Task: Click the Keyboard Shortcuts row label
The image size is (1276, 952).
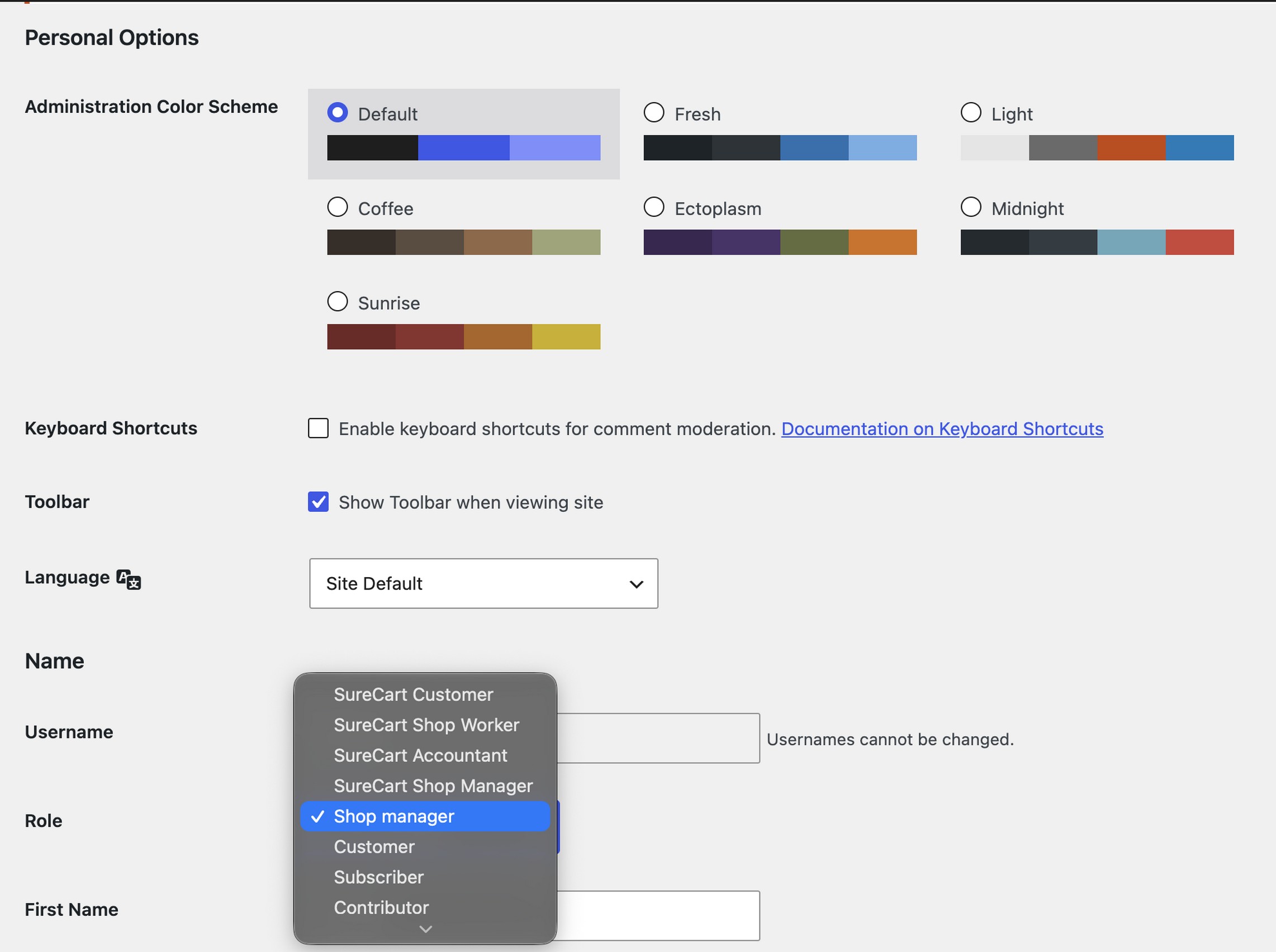Action: (111, 428)
